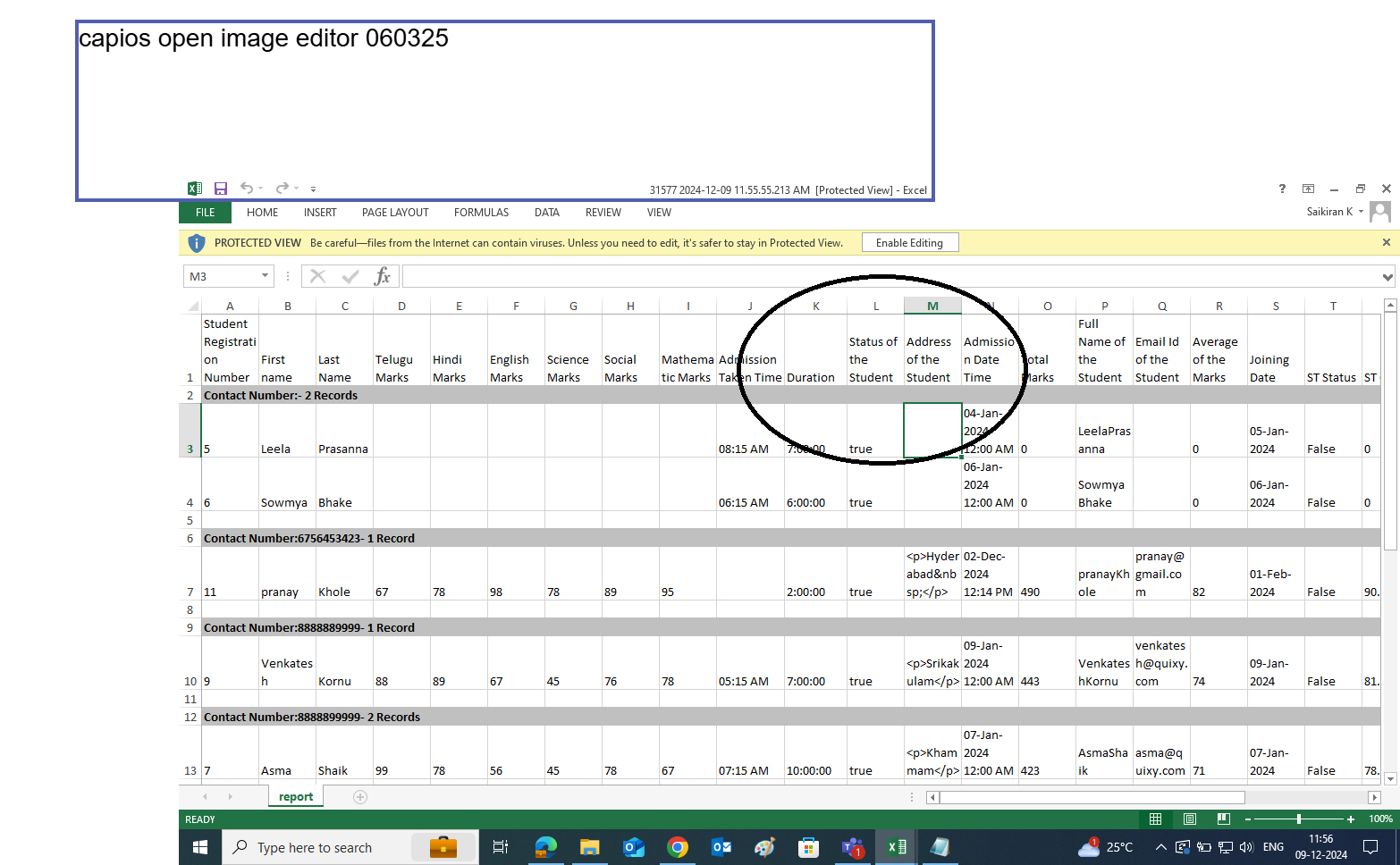Open notification center icon
This screenshot has width=1400, height=865.
point(1370,847)
